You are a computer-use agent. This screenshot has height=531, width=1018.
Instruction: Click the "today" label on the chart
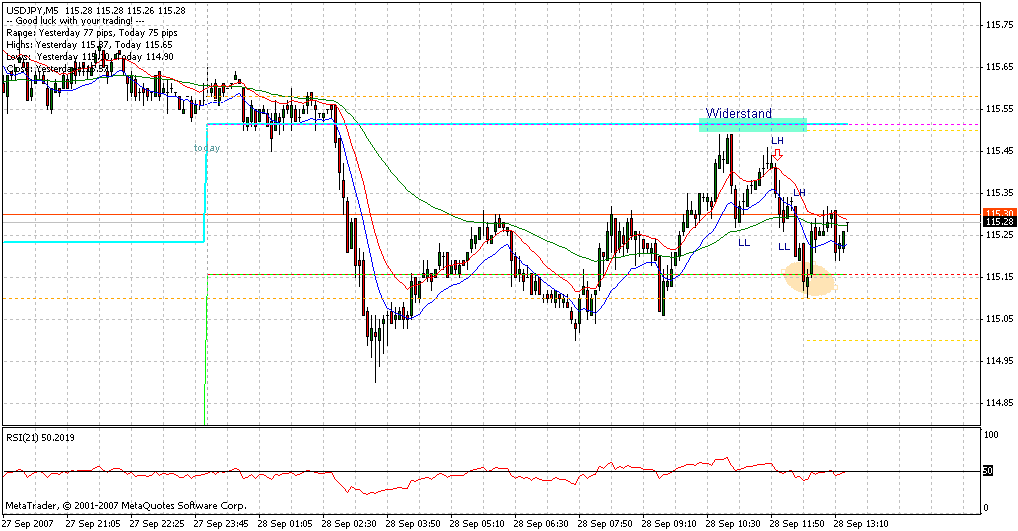(x=207, y=148)
